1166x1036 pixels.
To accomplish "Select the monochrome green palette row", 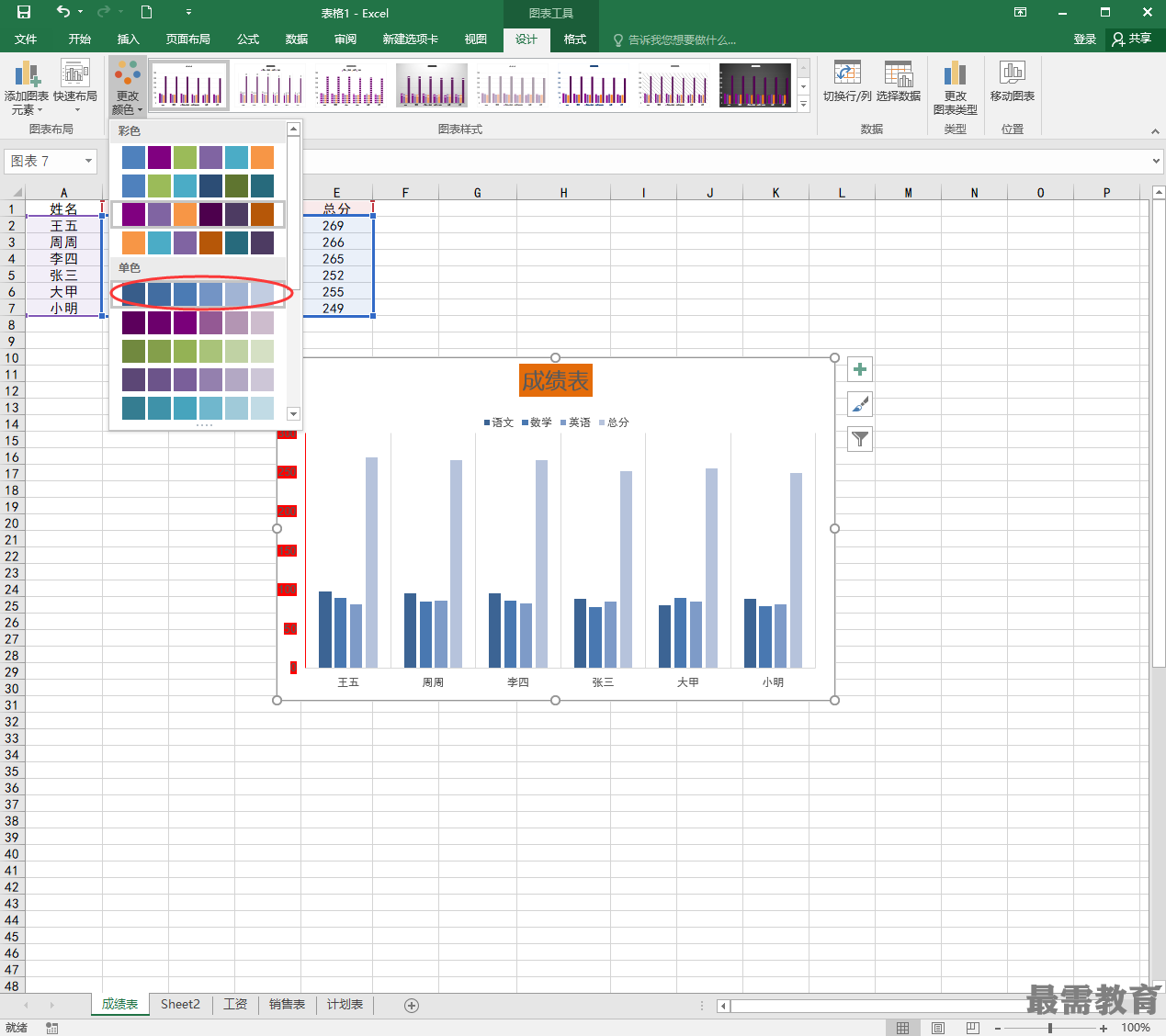I will pos(198,351).
